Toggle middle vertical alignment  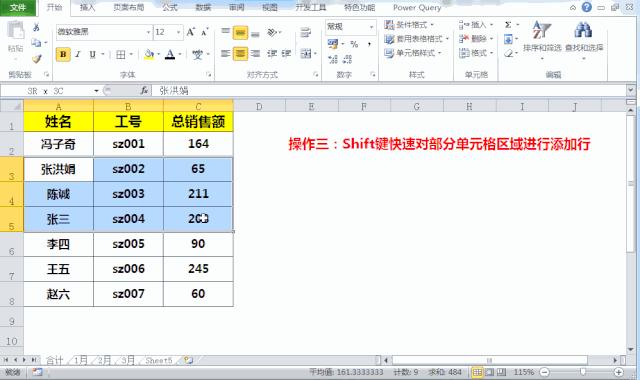click(240, 32)
